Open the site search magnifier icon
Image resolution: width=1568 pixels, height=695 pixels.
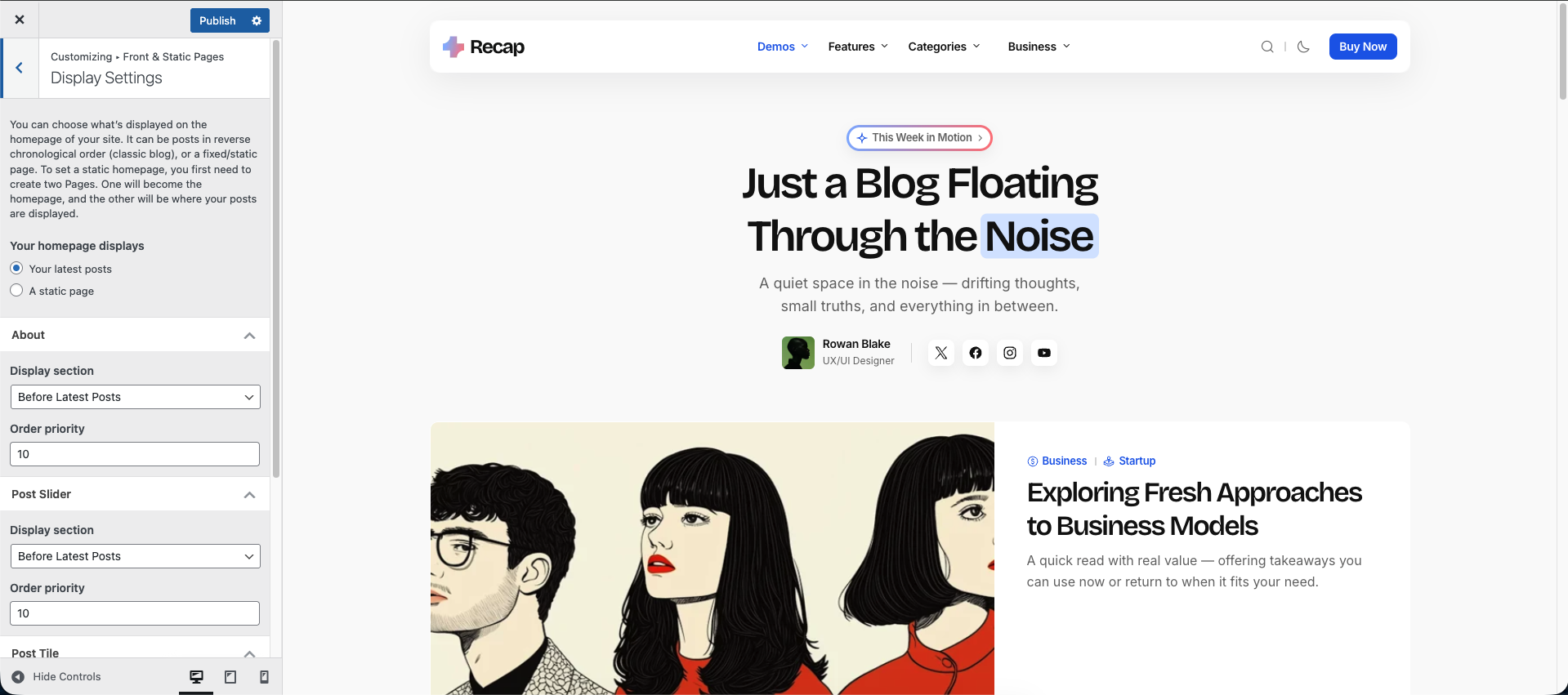pos(1267,47)
